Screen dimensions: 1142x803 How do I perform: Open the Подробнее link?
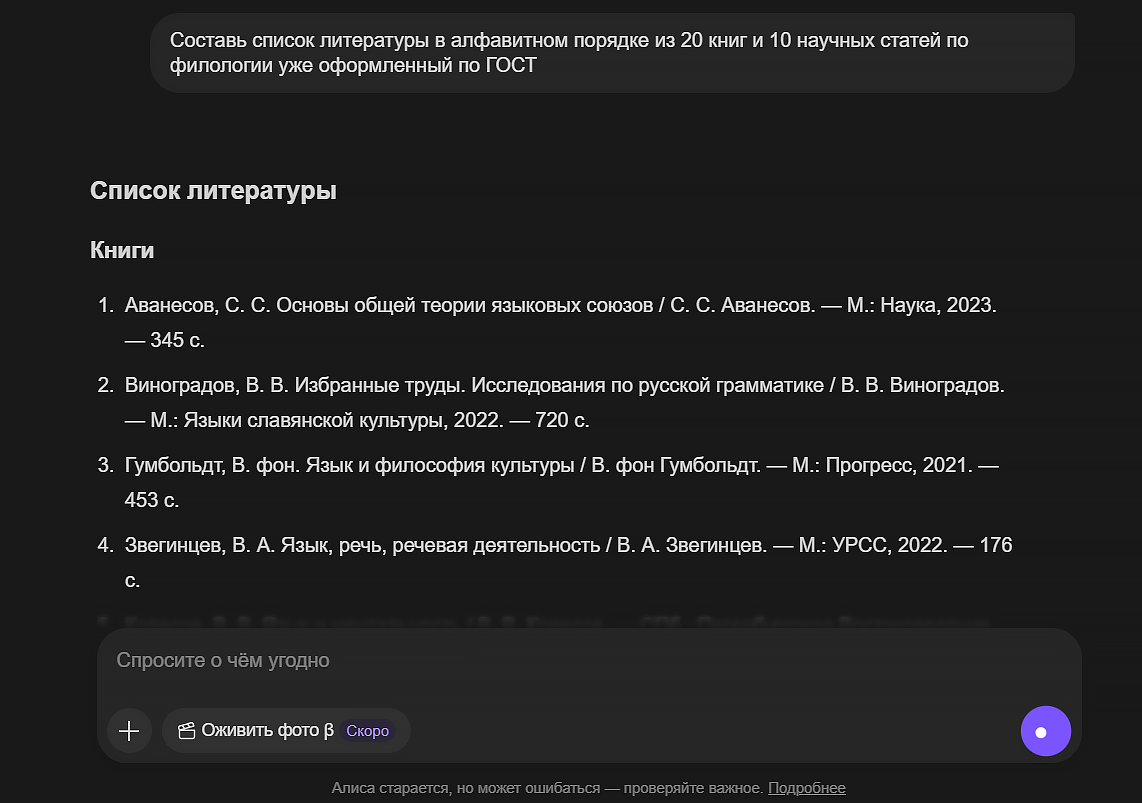coord(806,788)
